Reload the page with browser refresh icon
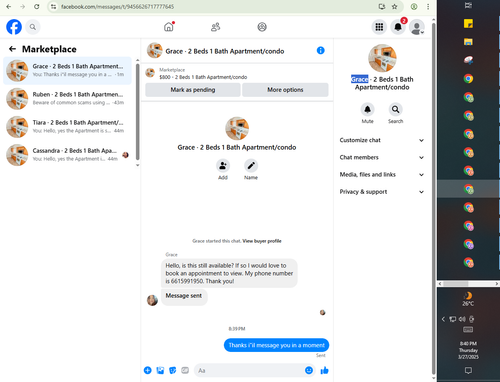 [37, 7]
